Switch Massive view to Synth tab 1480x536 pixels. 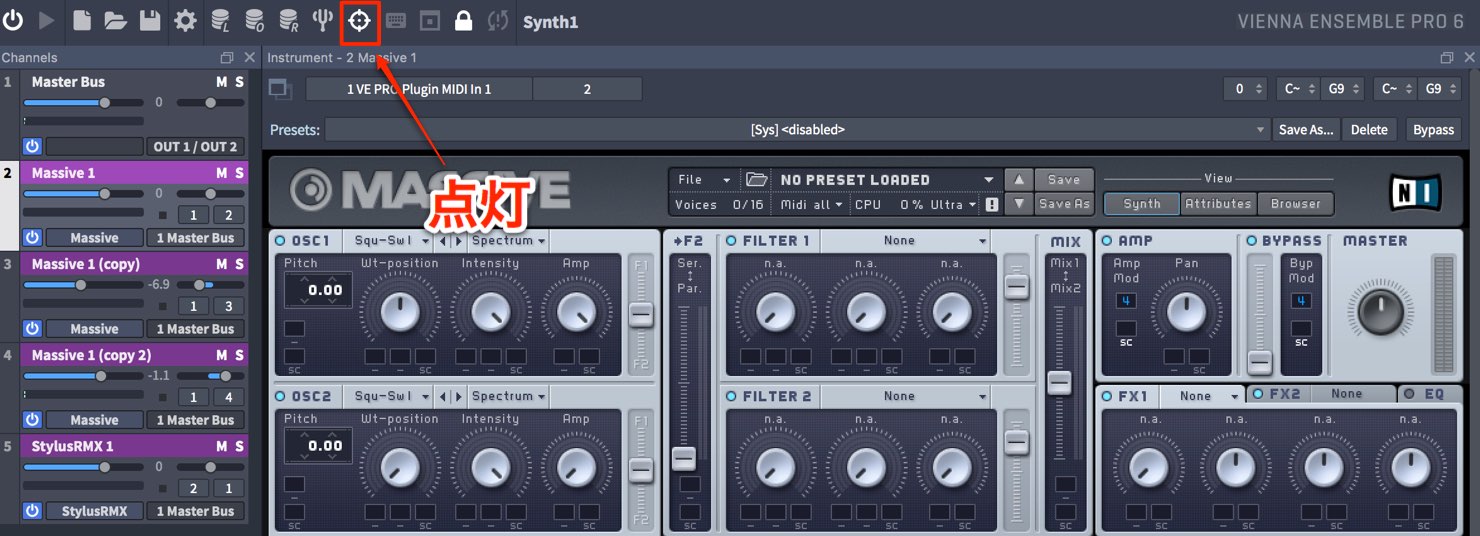(1142, 204)
